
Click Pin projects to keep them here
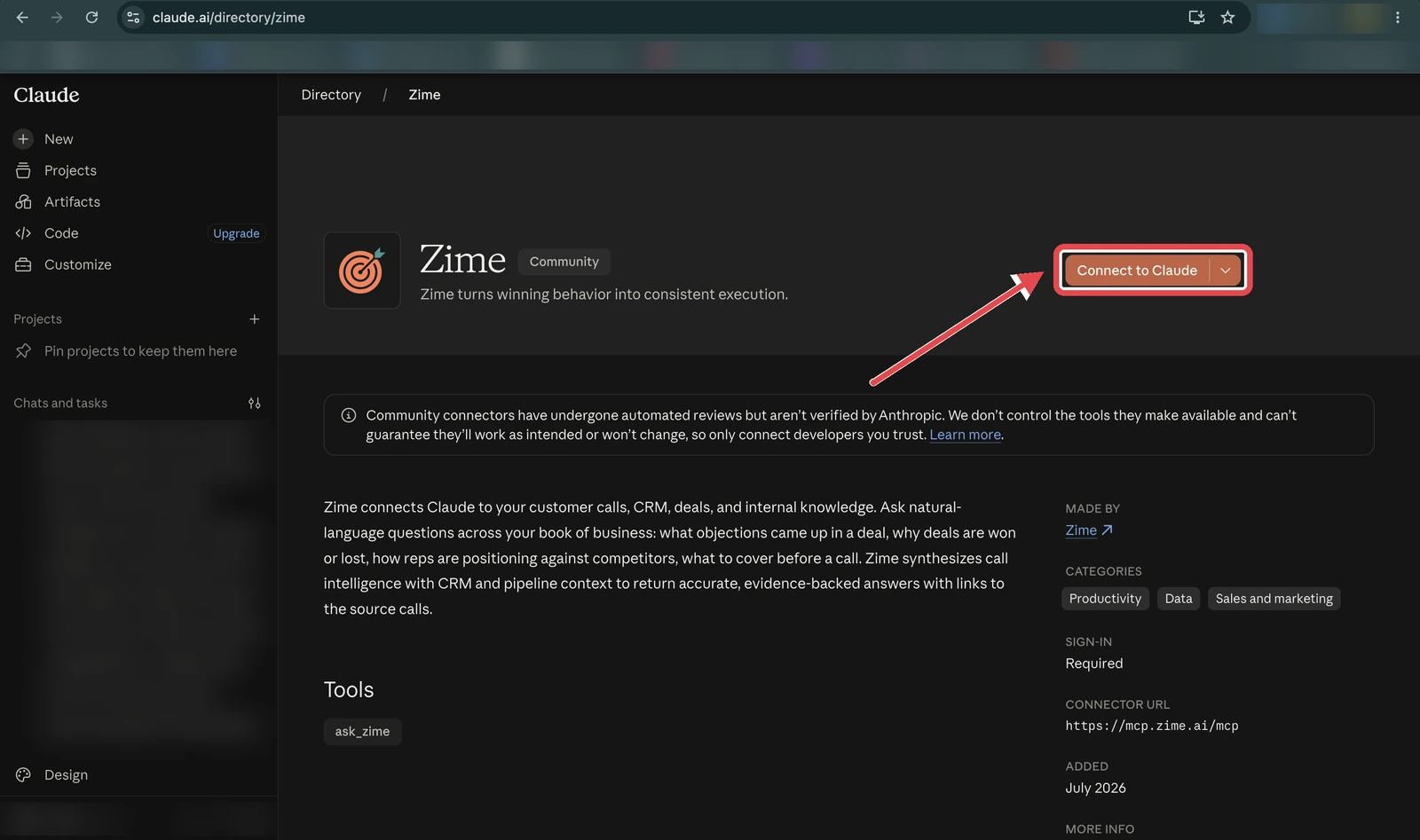pyautogui.click(x=141, y=351)
